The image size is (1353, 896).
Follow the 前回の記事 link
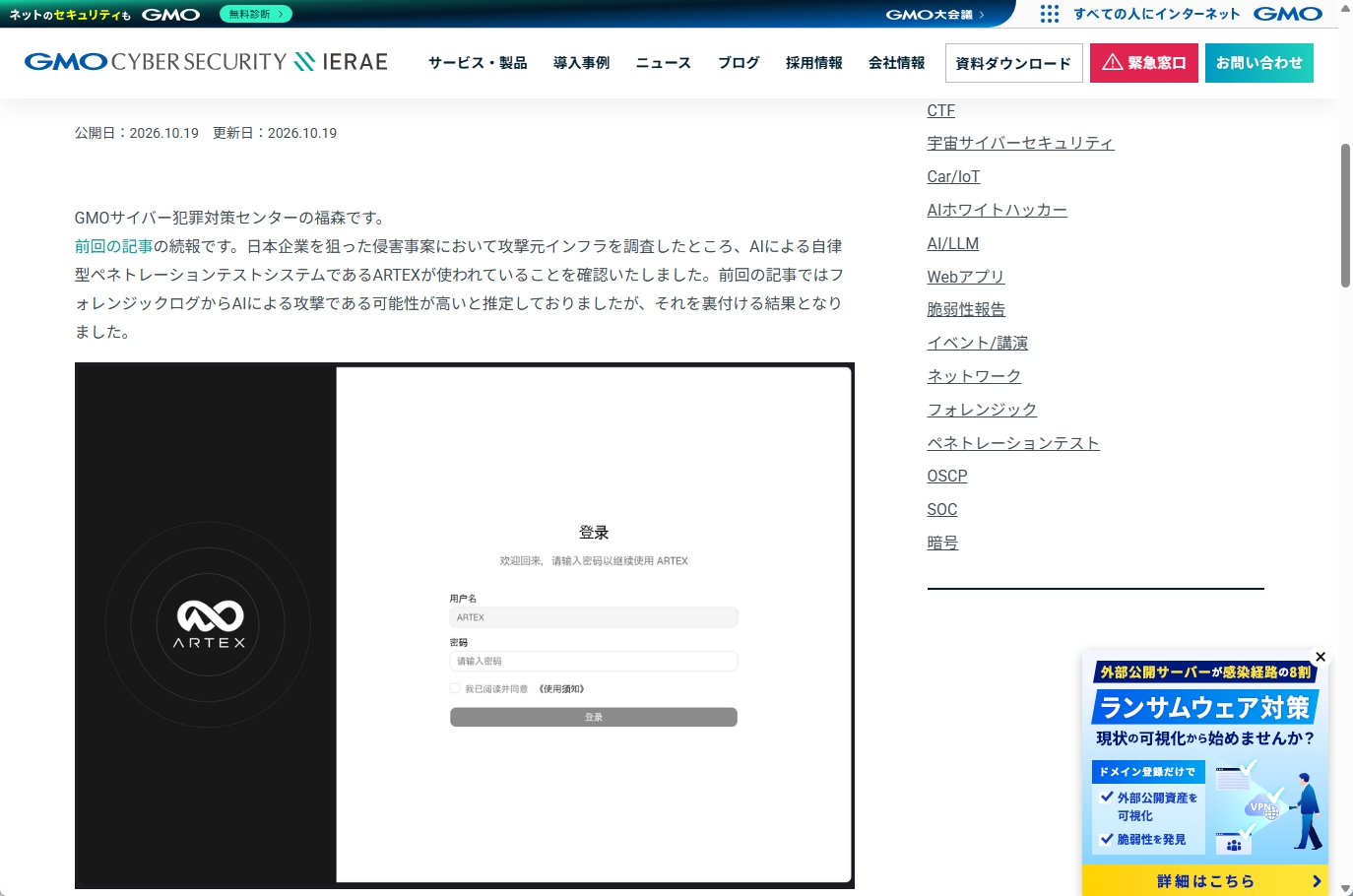point(114,246)
